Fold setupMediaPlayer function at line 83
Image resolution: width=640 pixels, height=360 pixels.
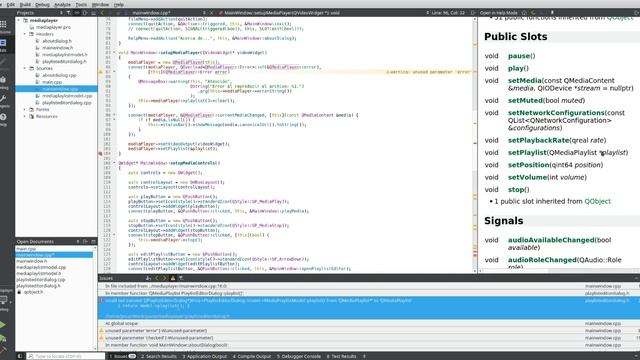pyautogui.click(x=114, y=53)
